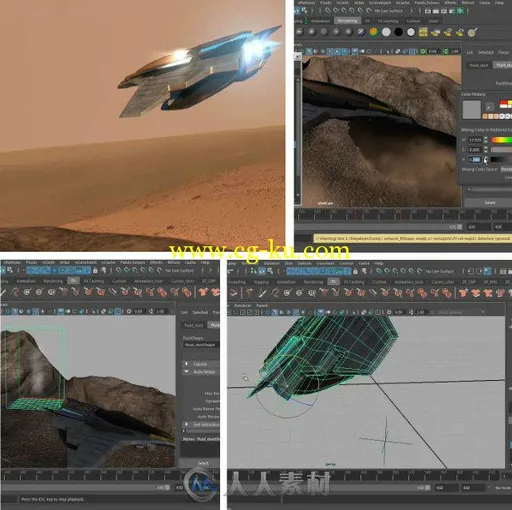Click the leftmost book-like icon, bottom-right shelf

coord(233,293)
